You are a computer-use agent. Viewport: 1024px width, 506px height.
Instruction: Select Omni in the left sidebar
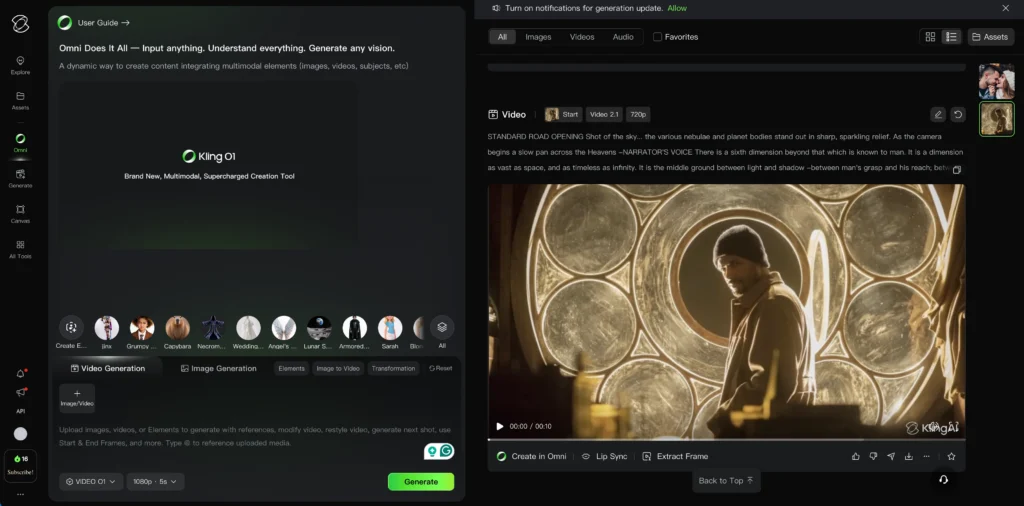(20, 142)
